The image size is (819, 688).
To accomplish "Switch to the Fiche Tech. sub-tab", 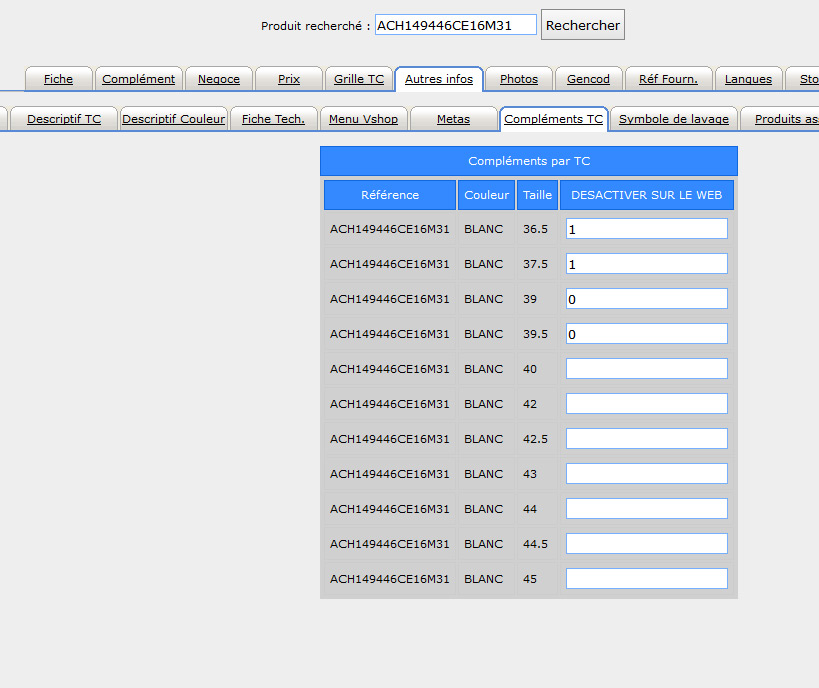I will click(x=273, y=119).
